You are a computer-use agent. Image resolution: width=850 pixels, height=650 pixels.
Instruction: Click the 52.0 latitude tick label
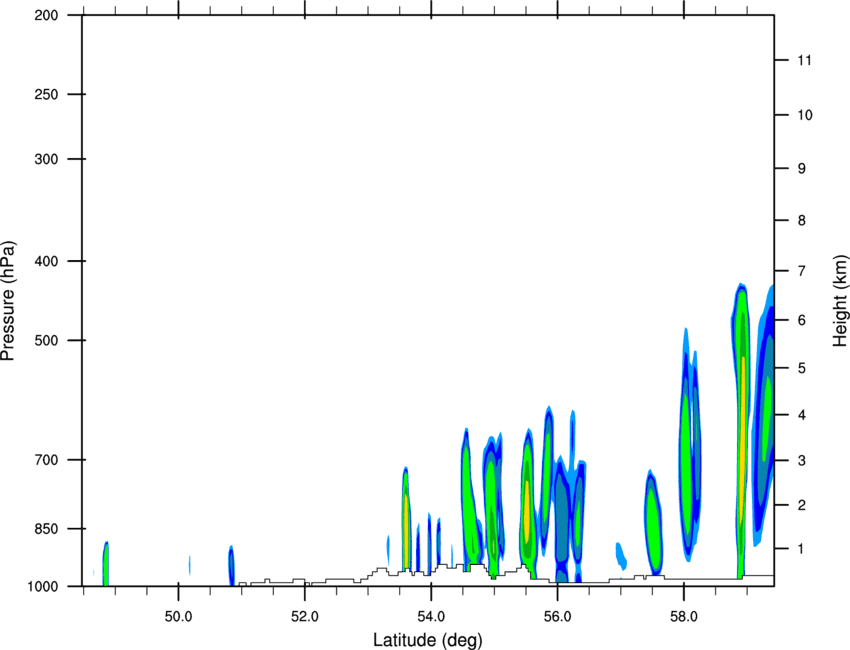[x=305, y=617]
